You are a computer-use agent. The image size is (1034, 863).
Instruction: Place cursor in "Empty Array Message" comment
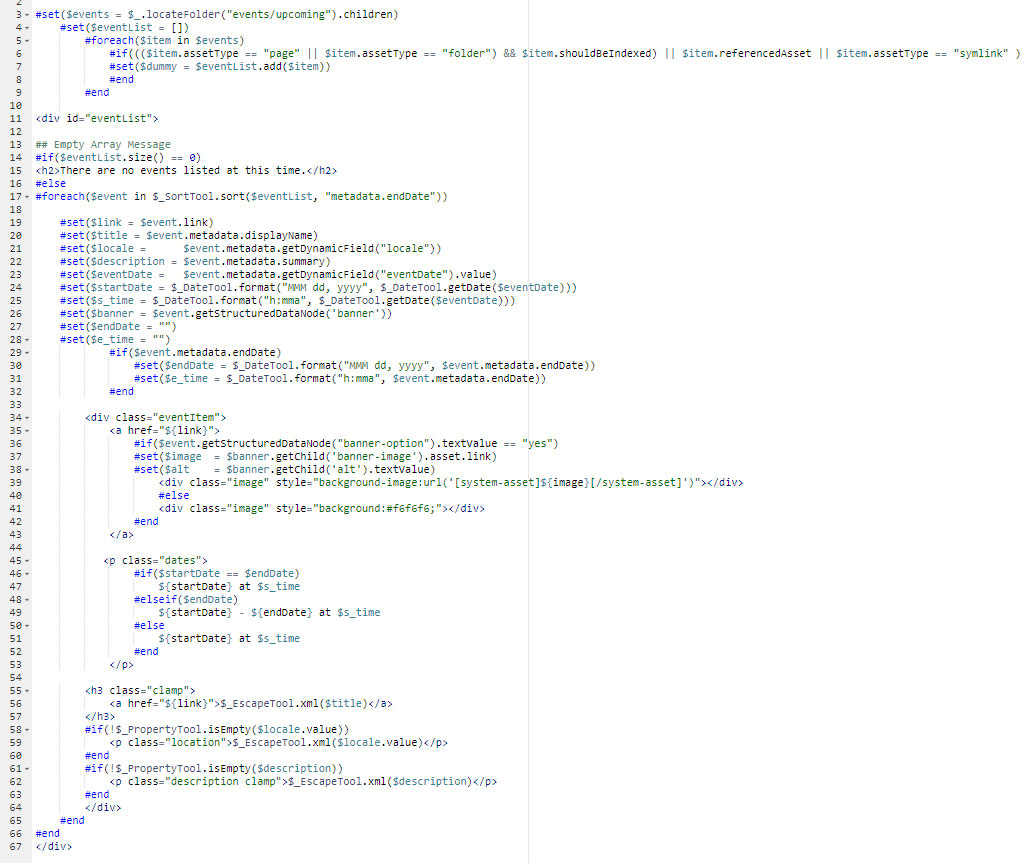coord(112,145)
